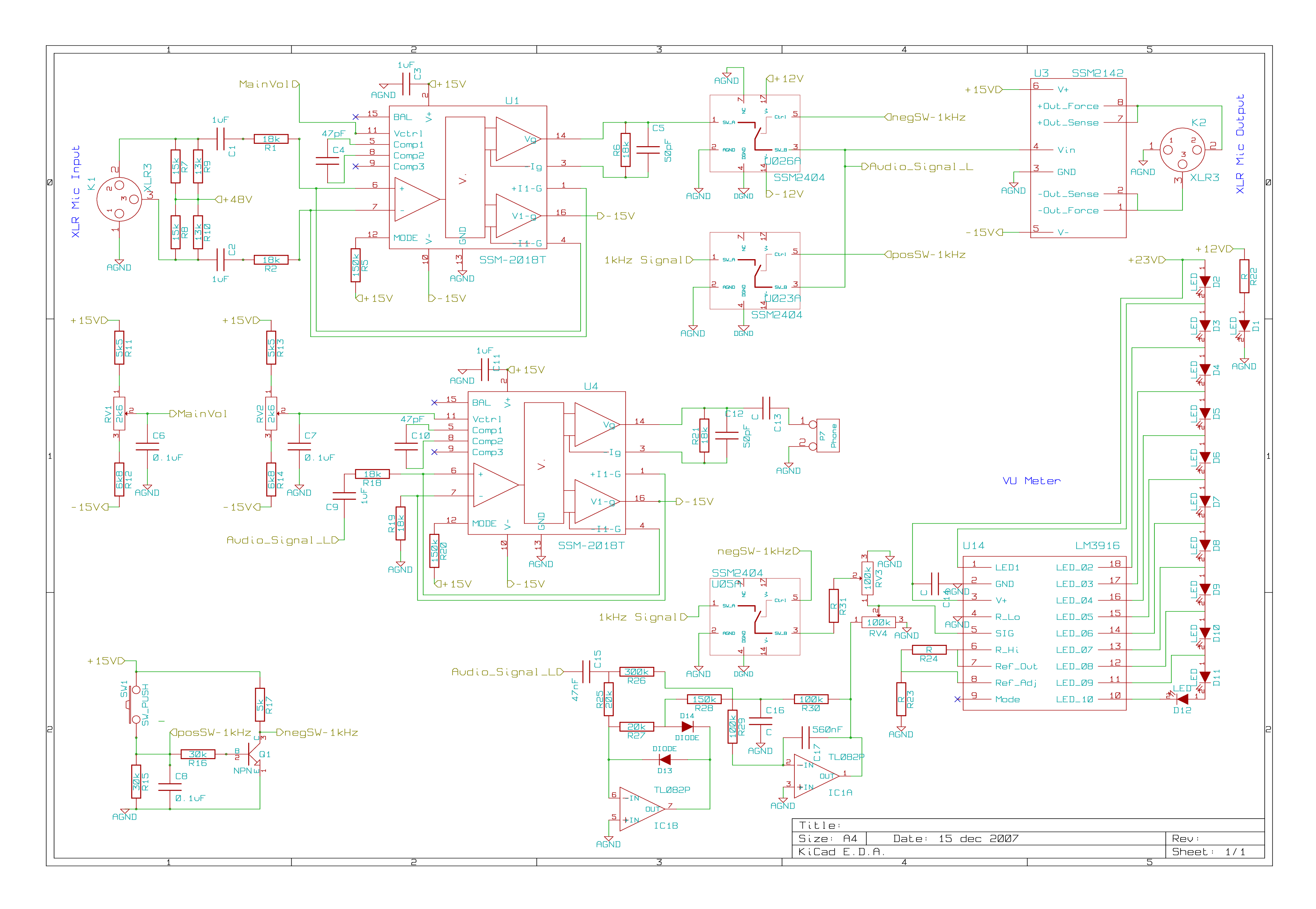Select the Q1 NPN transistor symbol
The image size is (1316, 909).
255,754
